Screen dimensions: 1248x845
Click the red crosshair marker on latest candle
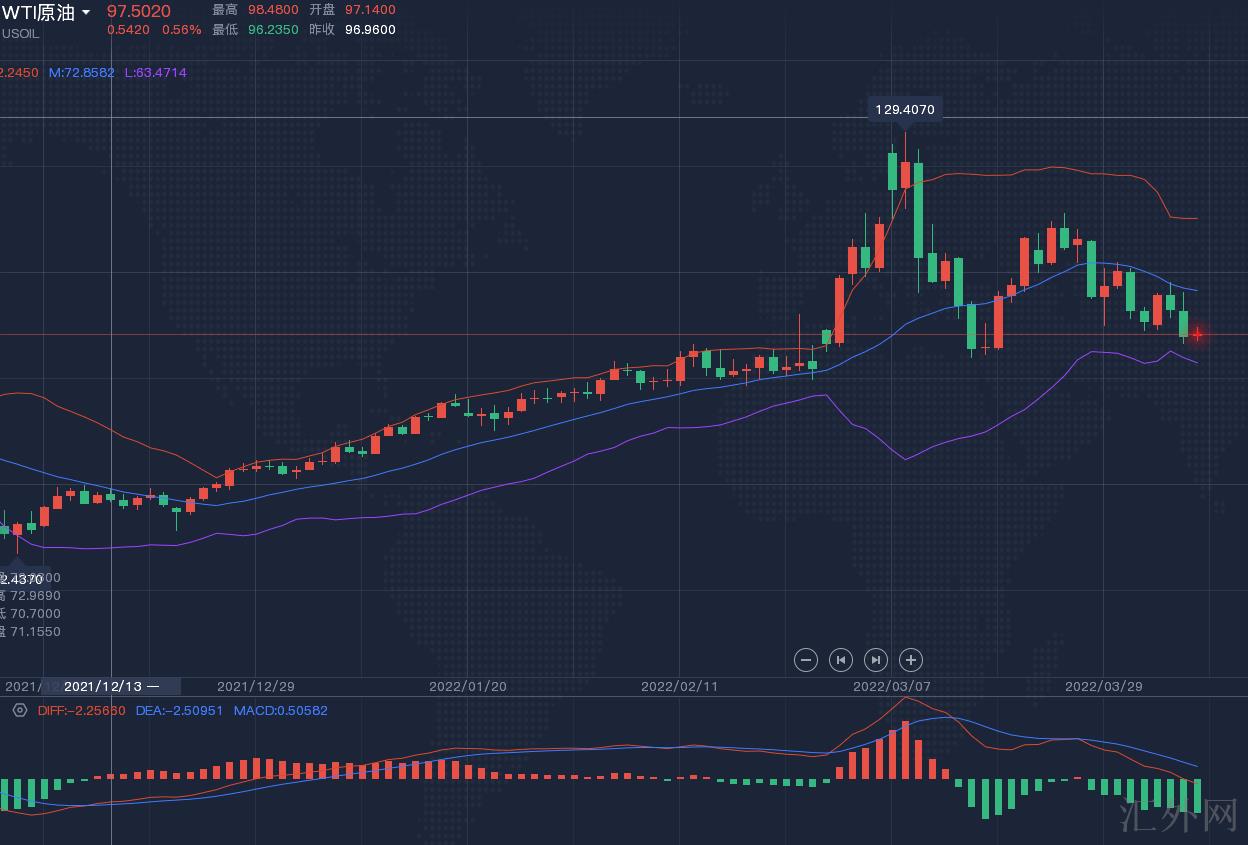[1197, 334]
